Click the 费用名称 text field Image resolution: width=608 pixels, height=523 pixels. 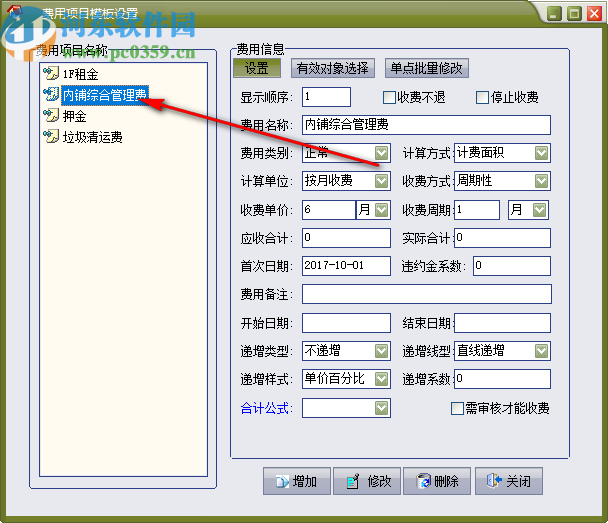pos(426,125)
